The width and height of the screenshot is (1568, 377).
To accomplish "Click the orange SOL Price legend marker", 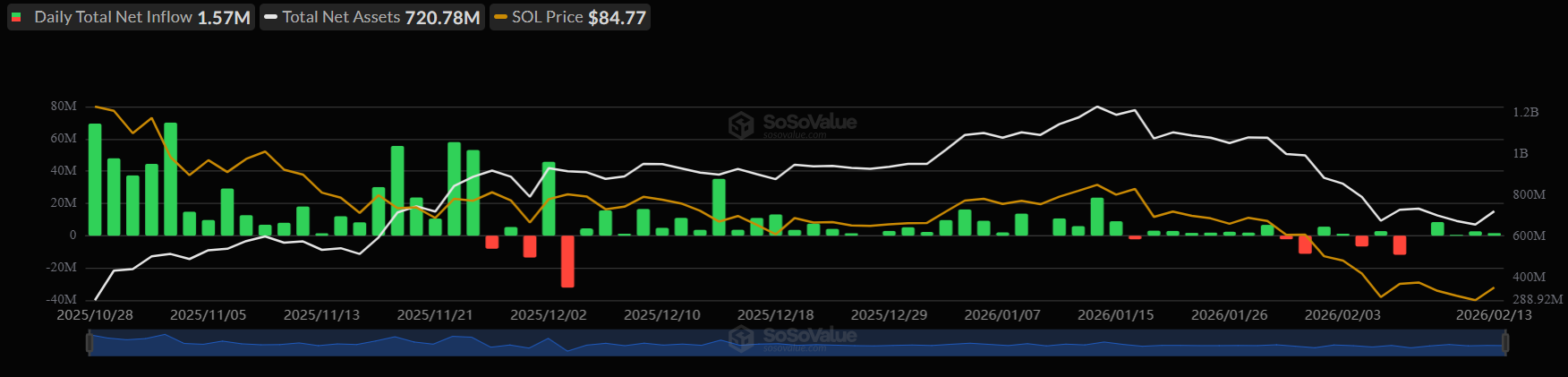I will coord(500,17).
